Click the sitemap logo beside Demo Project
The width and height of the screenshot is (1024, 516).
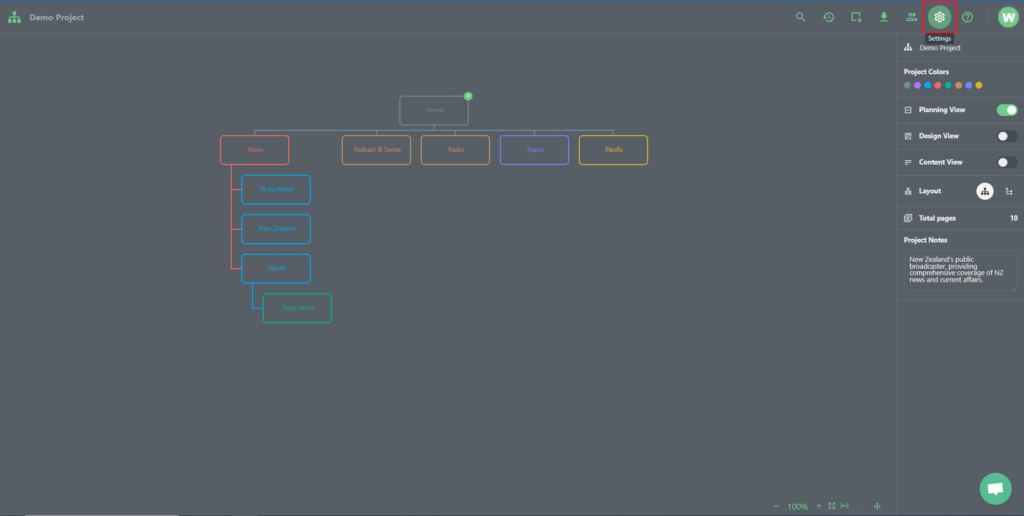tap(14, 18)
